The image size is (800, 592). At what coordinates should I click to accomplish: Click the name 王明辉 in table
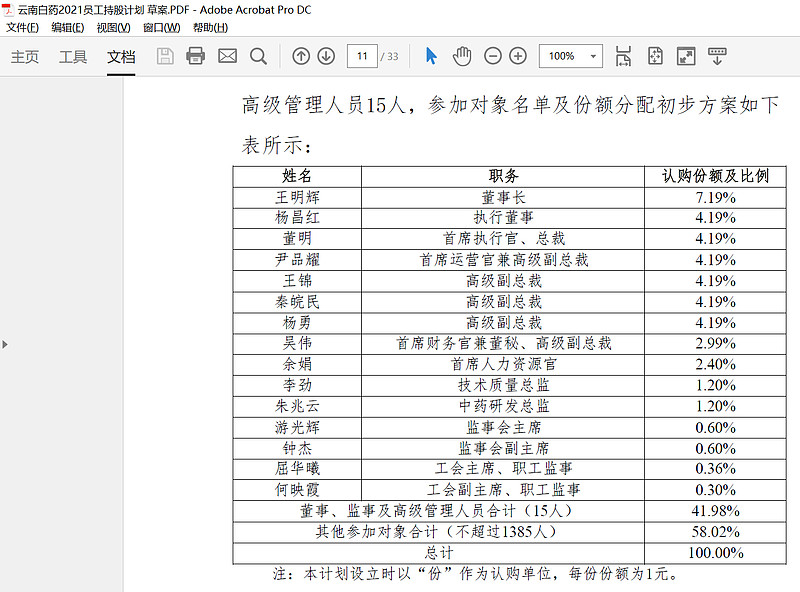coord(297,198)
